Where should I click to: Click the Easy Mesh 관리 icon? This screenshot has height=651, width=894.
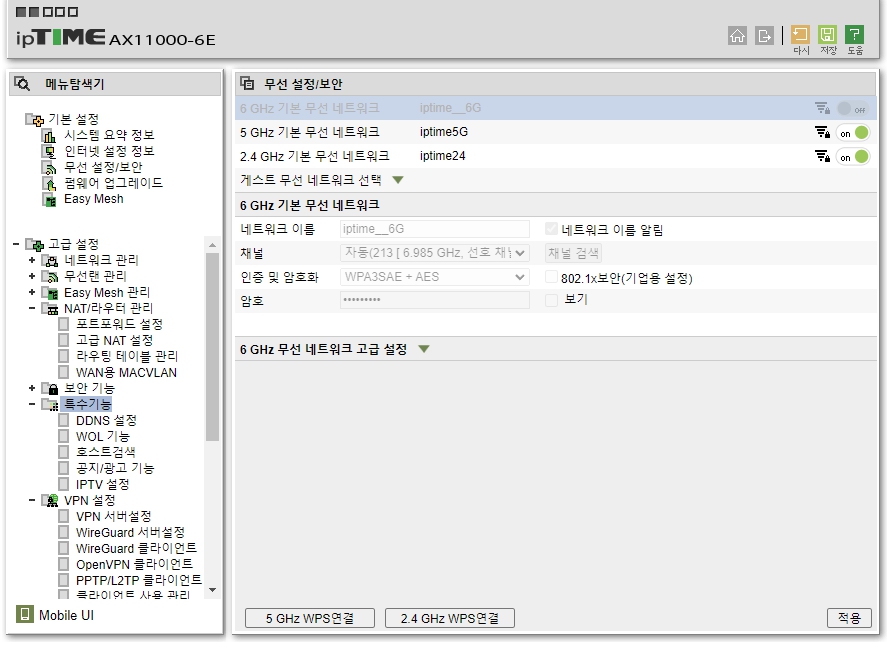(51, 293)
